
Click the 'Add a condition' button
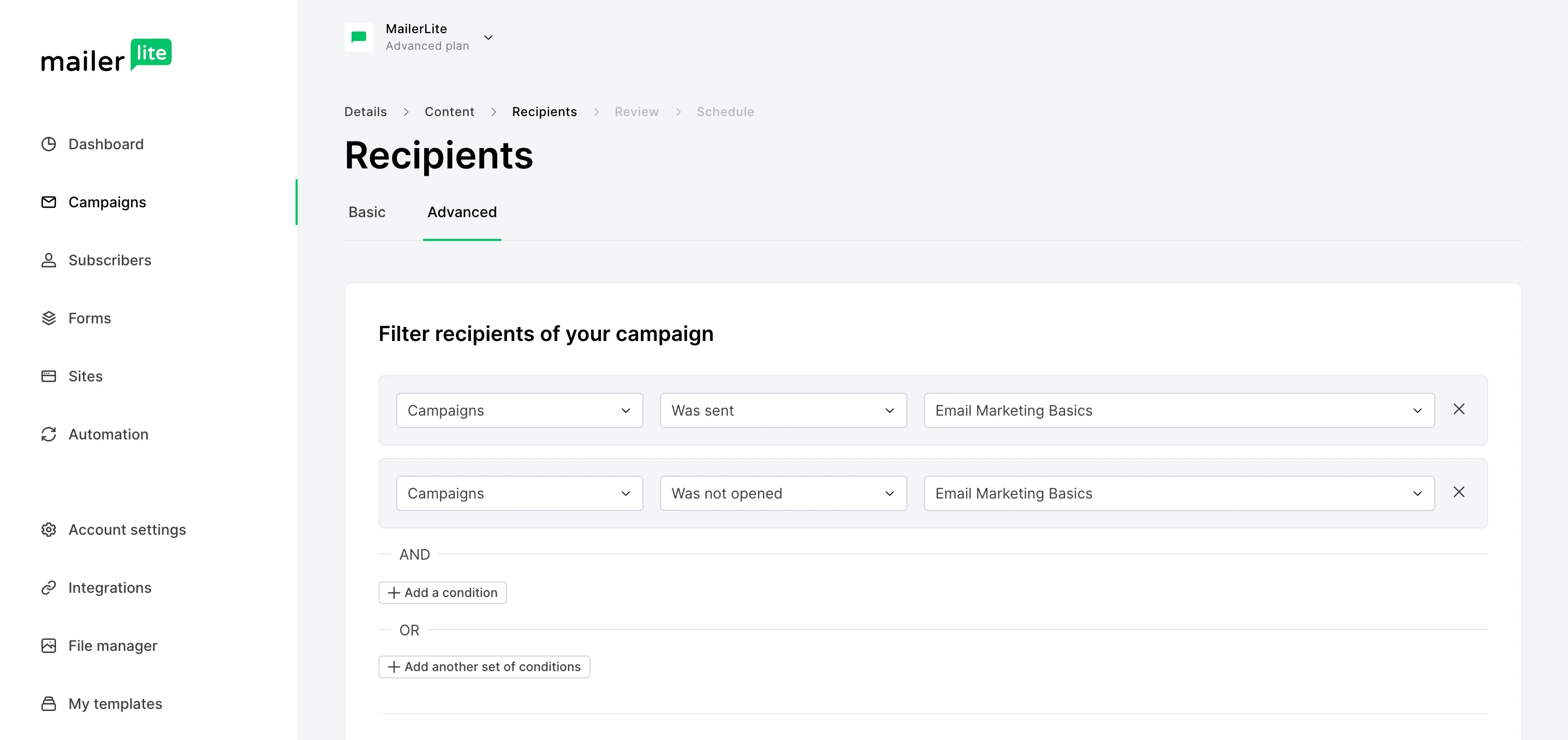click(x=442, y=593)
